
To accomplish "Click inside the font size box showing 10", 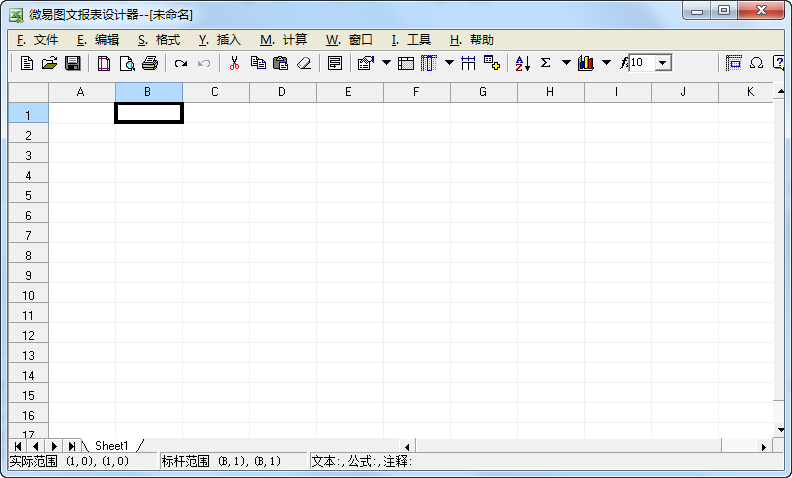I will click(x=642, y=63).
